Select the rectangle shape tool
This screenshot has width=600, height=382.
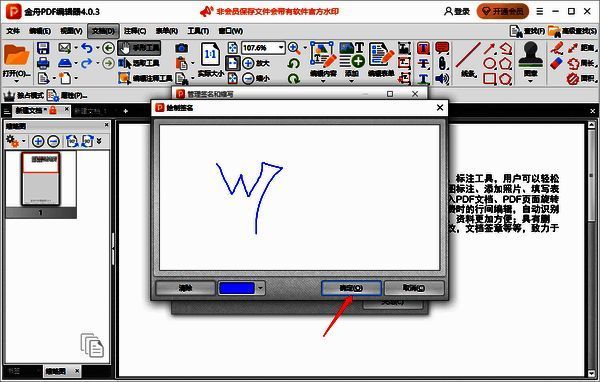pos(489,79)
